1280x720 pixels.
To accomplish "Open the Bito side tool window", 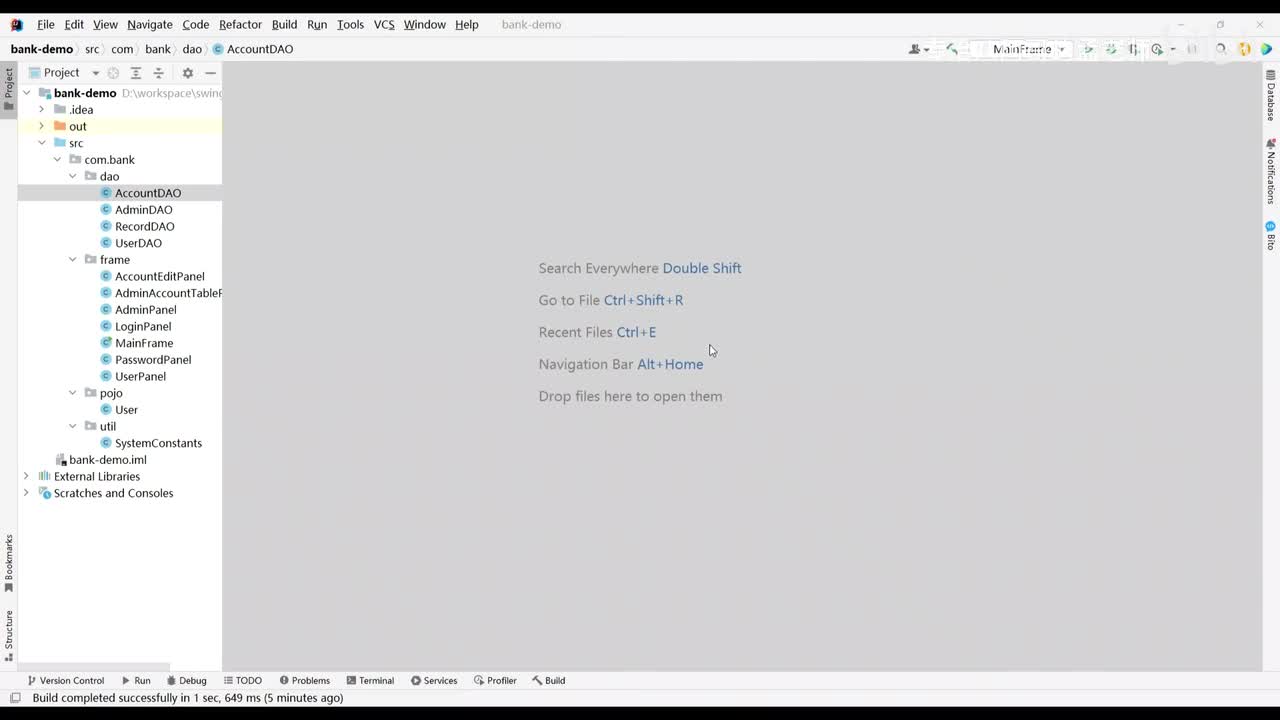I will 1271,235.
